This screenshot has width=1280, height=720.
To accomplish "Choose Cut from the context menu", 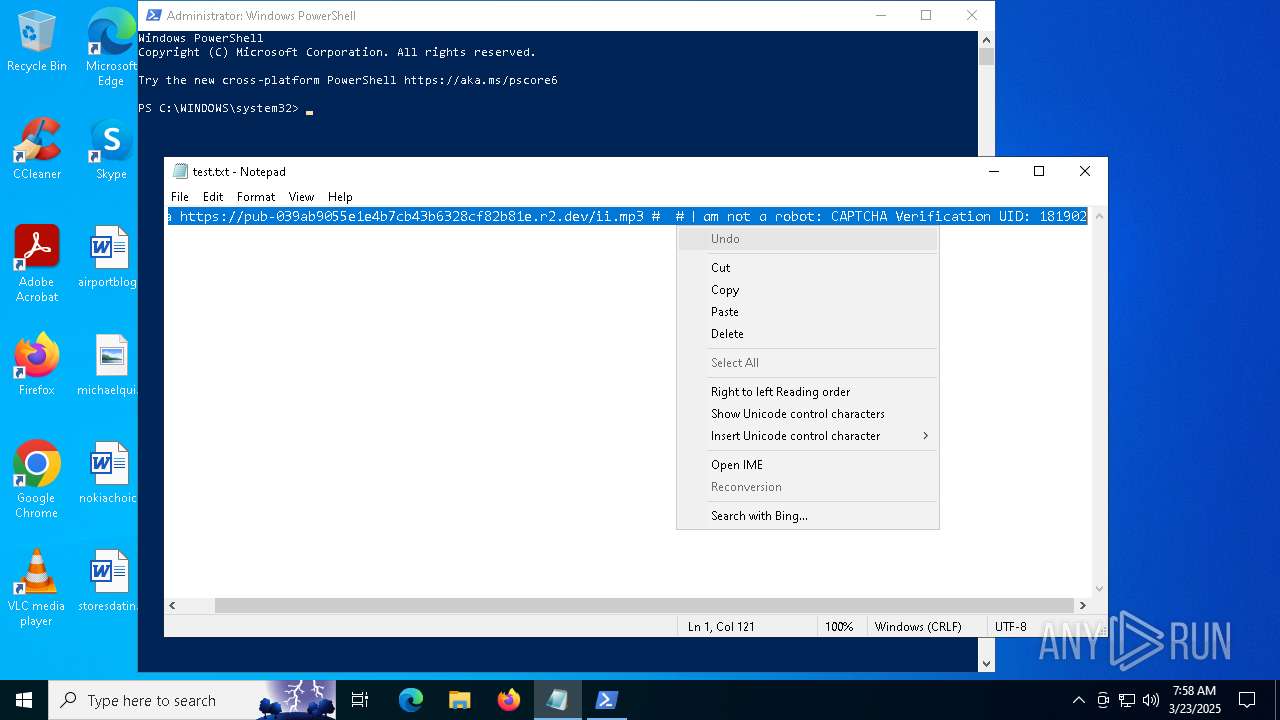I will pos(808,267).
